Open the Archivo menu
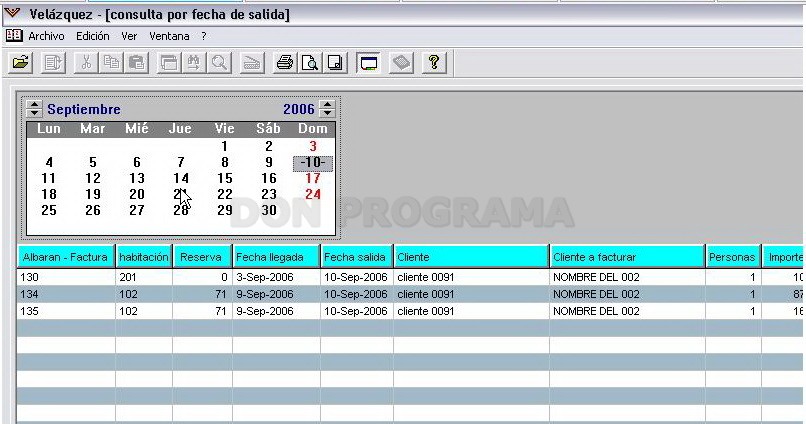 46,36
